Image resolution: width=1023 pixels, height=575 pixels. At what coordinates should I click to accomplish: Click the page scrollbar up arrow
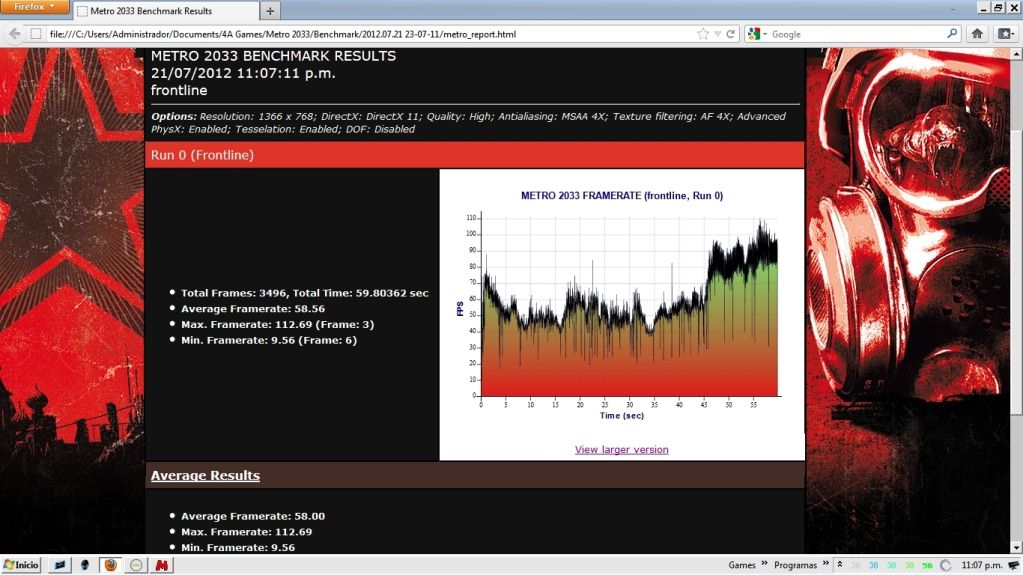point(1016,55)
